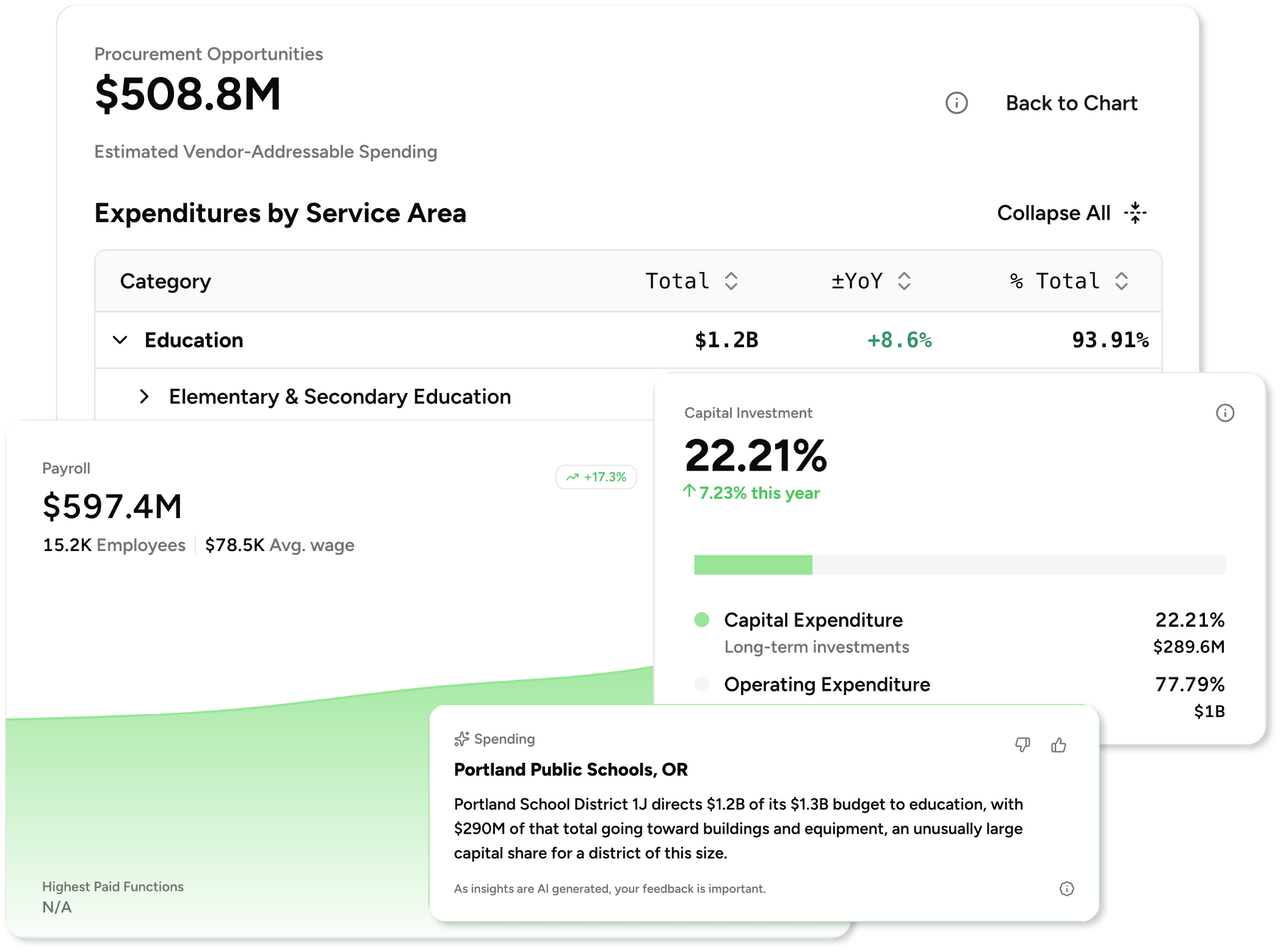Go Back to Chart

[x=1071, y=103]
